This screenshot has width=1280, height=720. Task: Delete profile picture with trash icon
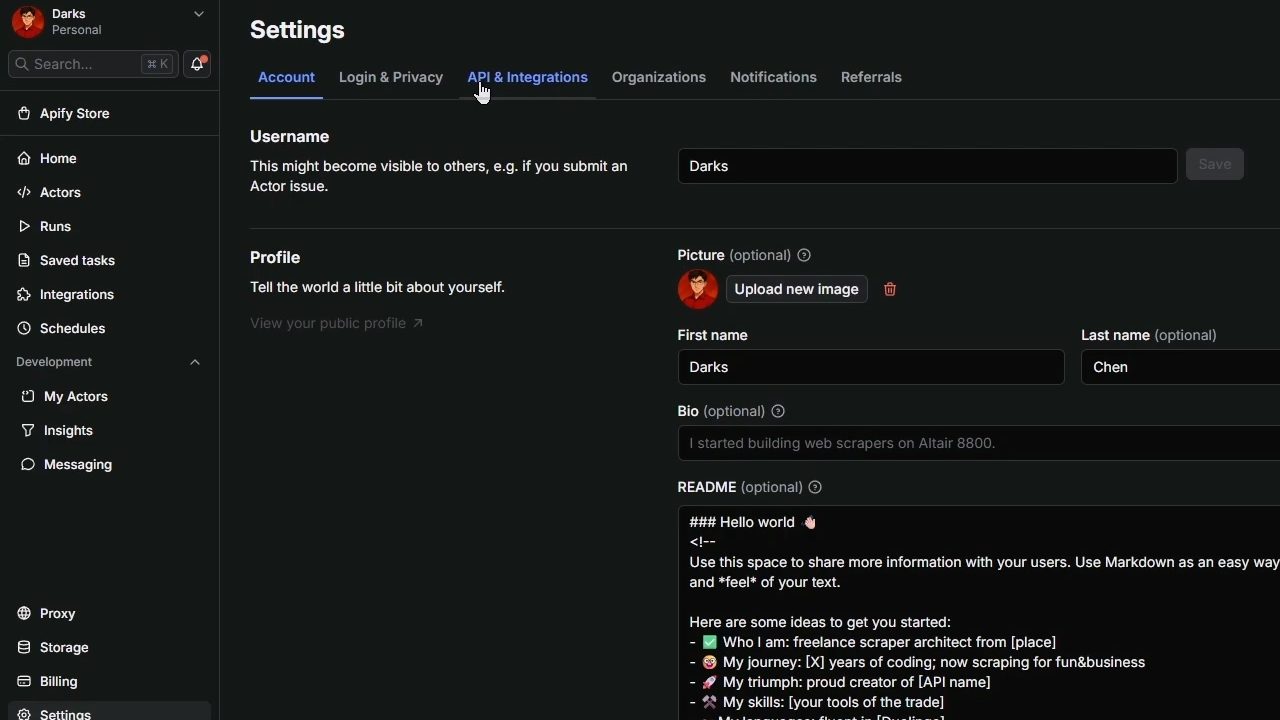890,289
